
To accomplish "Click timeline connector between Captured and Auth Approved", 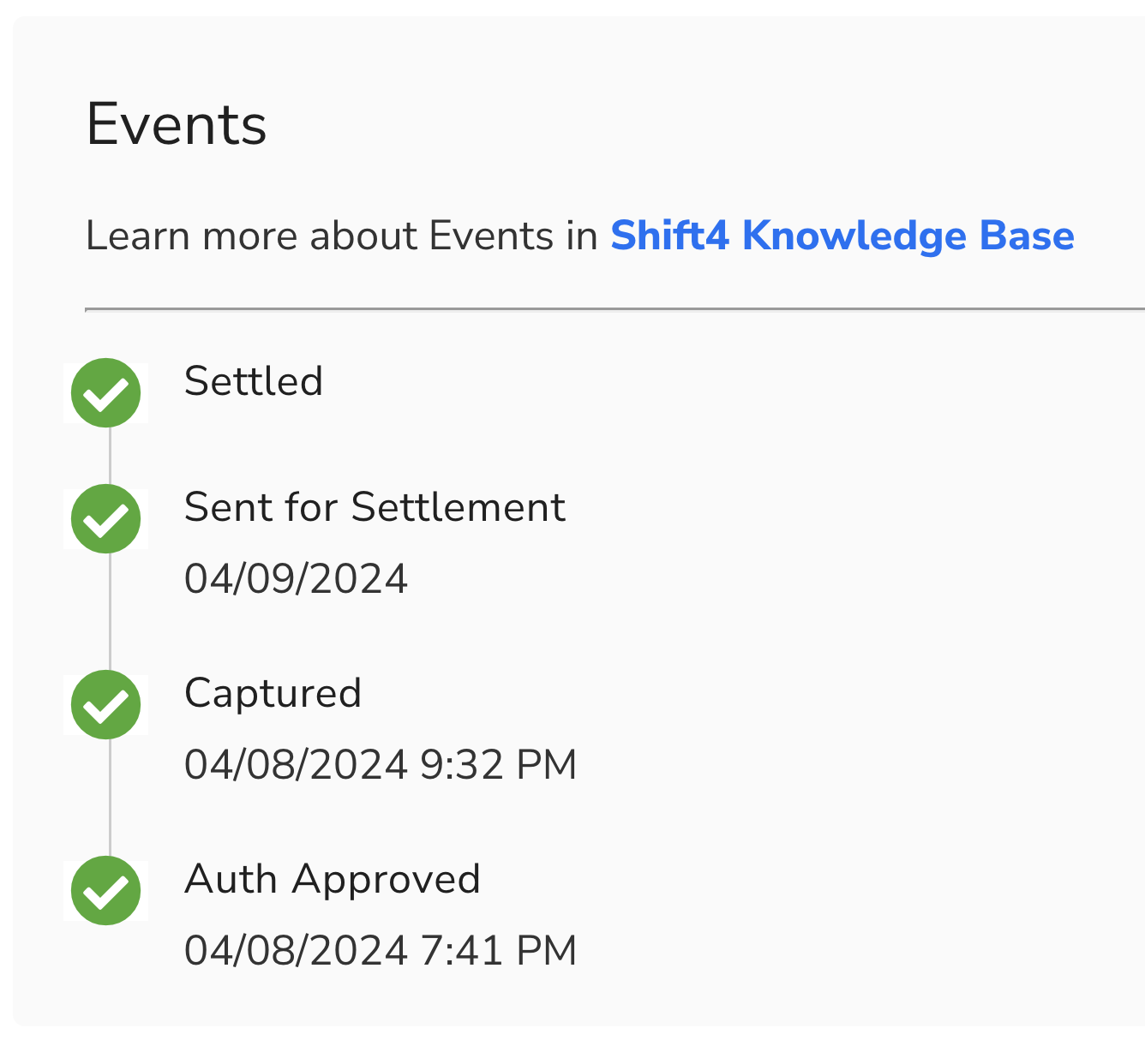I will point(110,798).
